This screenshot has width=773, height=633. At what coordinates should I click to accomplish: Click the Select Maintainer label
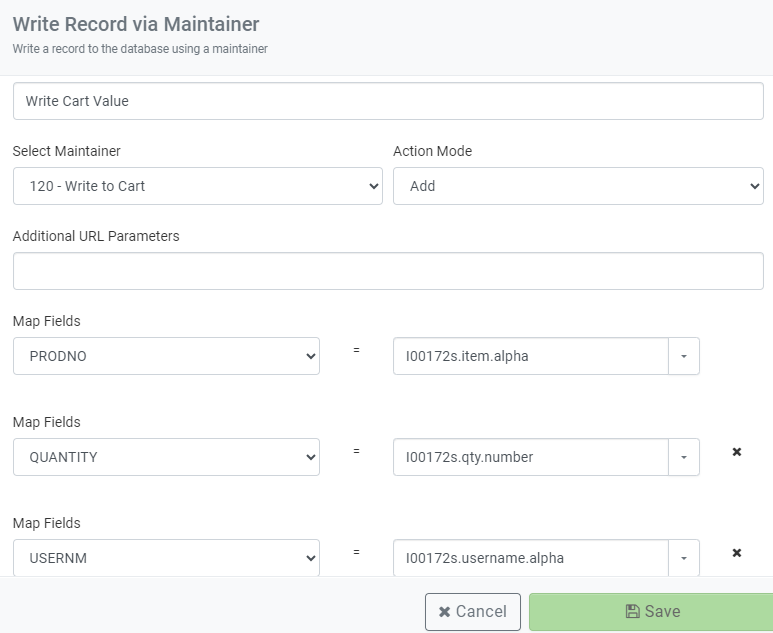tap(67, 151)
